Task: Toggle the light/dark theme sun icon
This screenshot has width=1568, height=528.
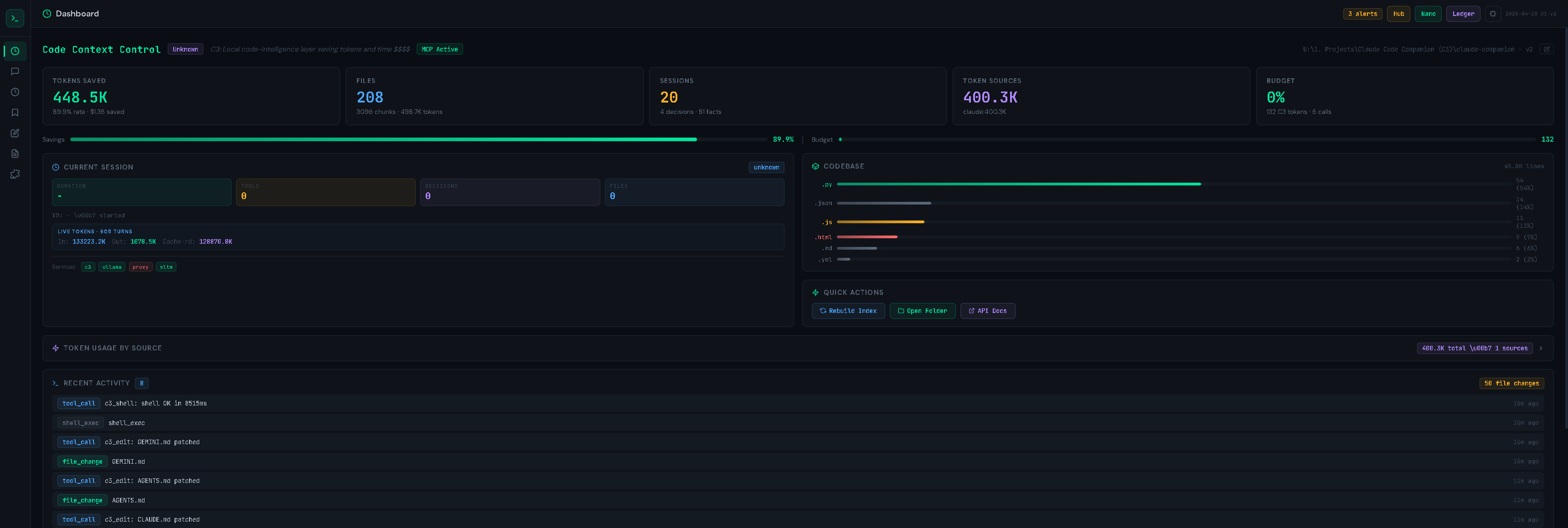Action: tap(1492, 14)
